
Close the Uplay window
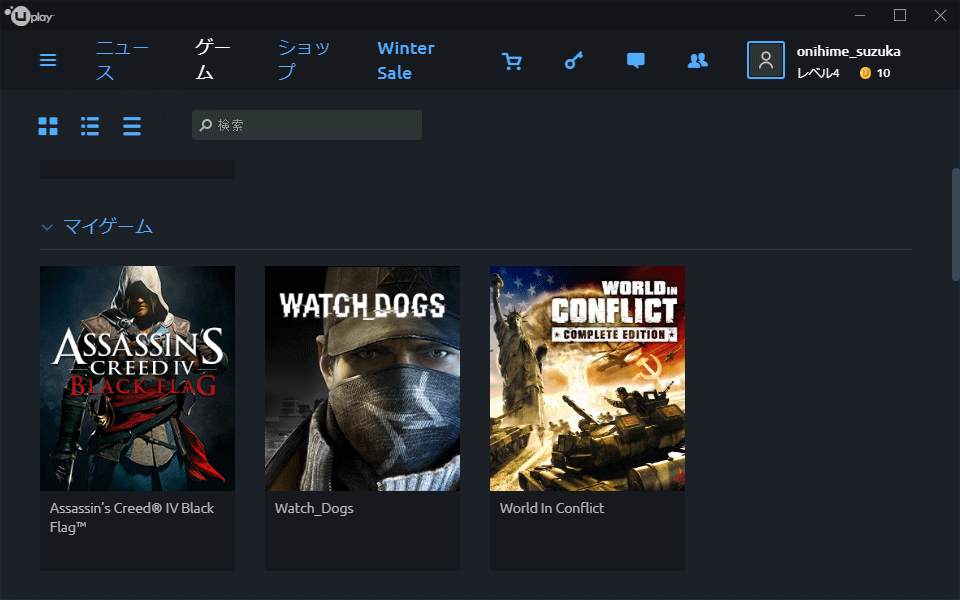940,15
